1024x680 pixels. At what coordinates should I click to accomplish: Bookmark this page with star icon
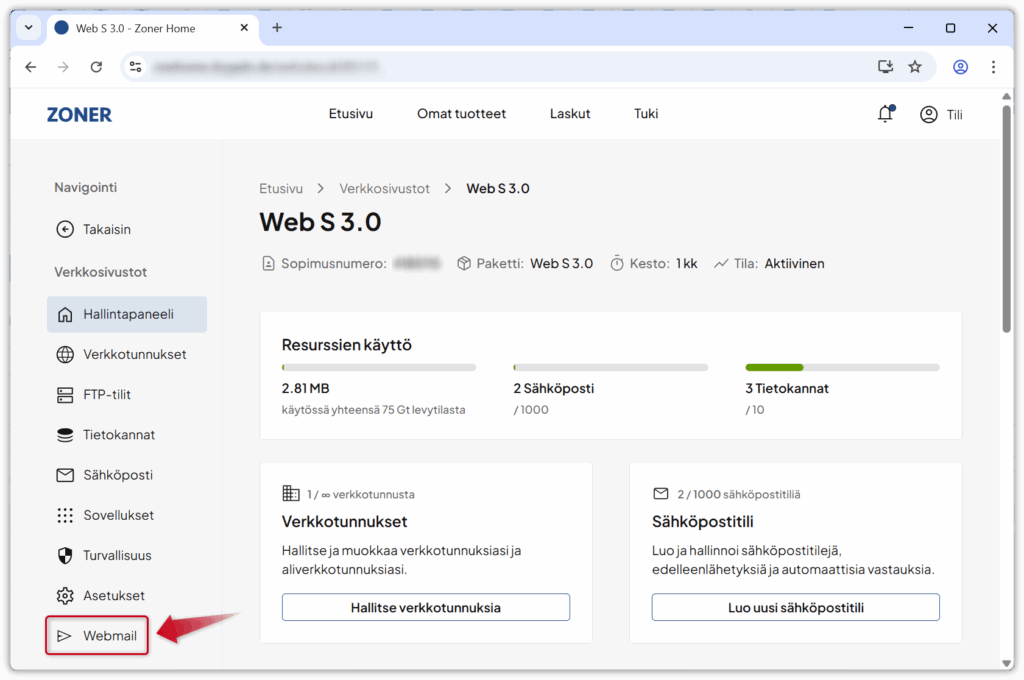914,67
